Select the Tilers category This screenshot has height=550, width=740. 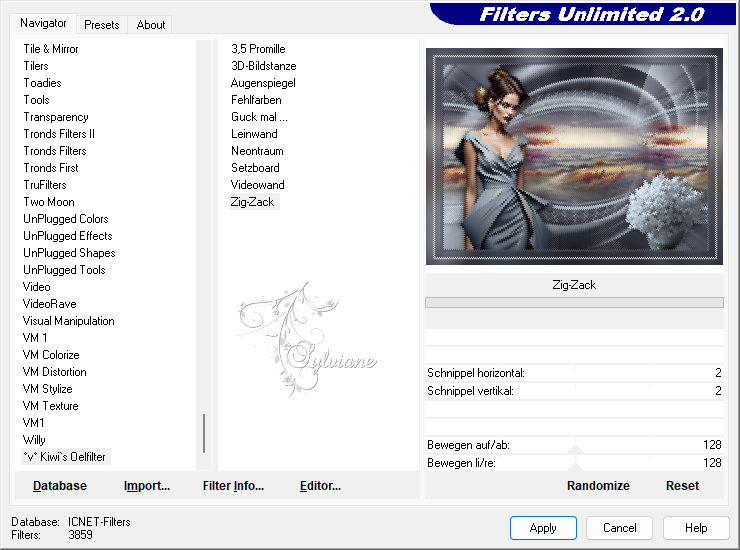pos(36,66)
